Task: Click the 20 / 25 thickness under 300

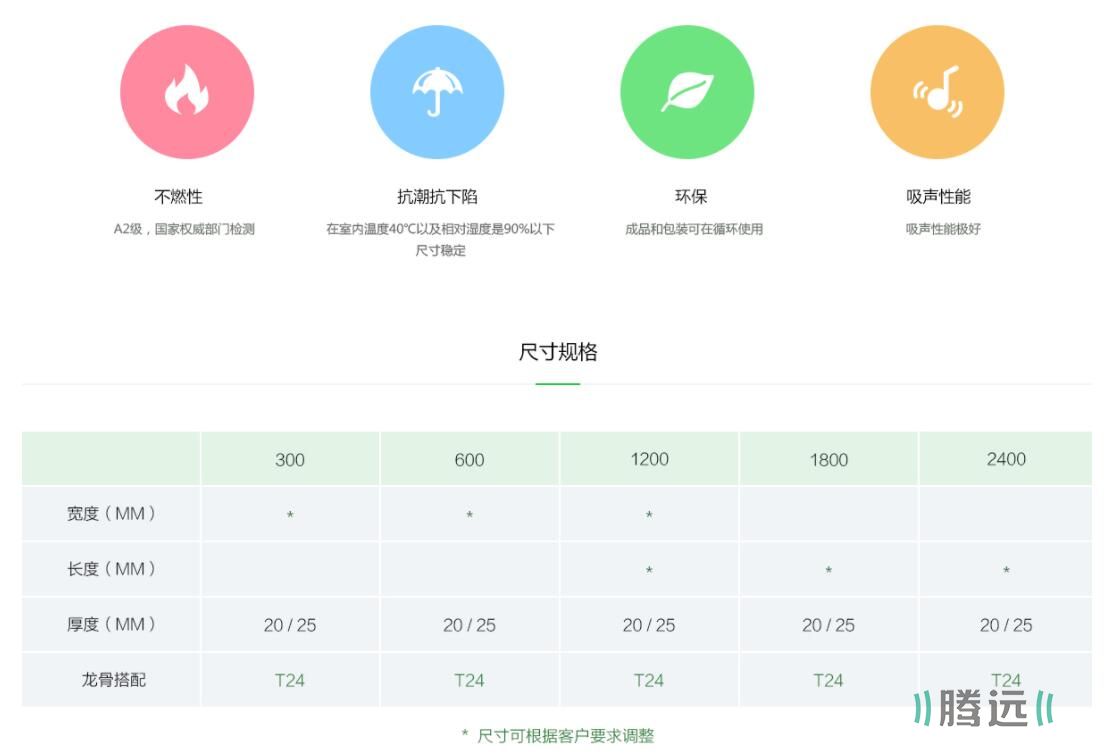Action: point(290,625)
